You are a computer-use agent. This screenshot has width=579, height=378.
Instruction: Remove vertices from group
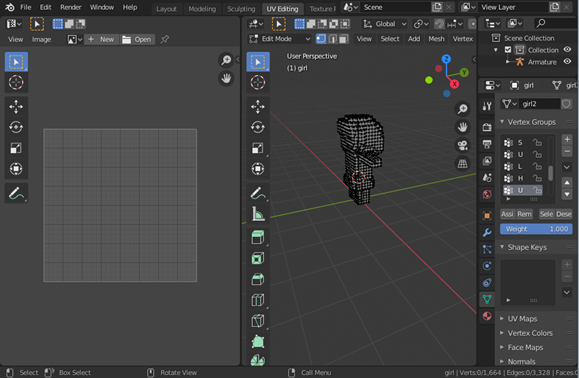click(524, 214)
